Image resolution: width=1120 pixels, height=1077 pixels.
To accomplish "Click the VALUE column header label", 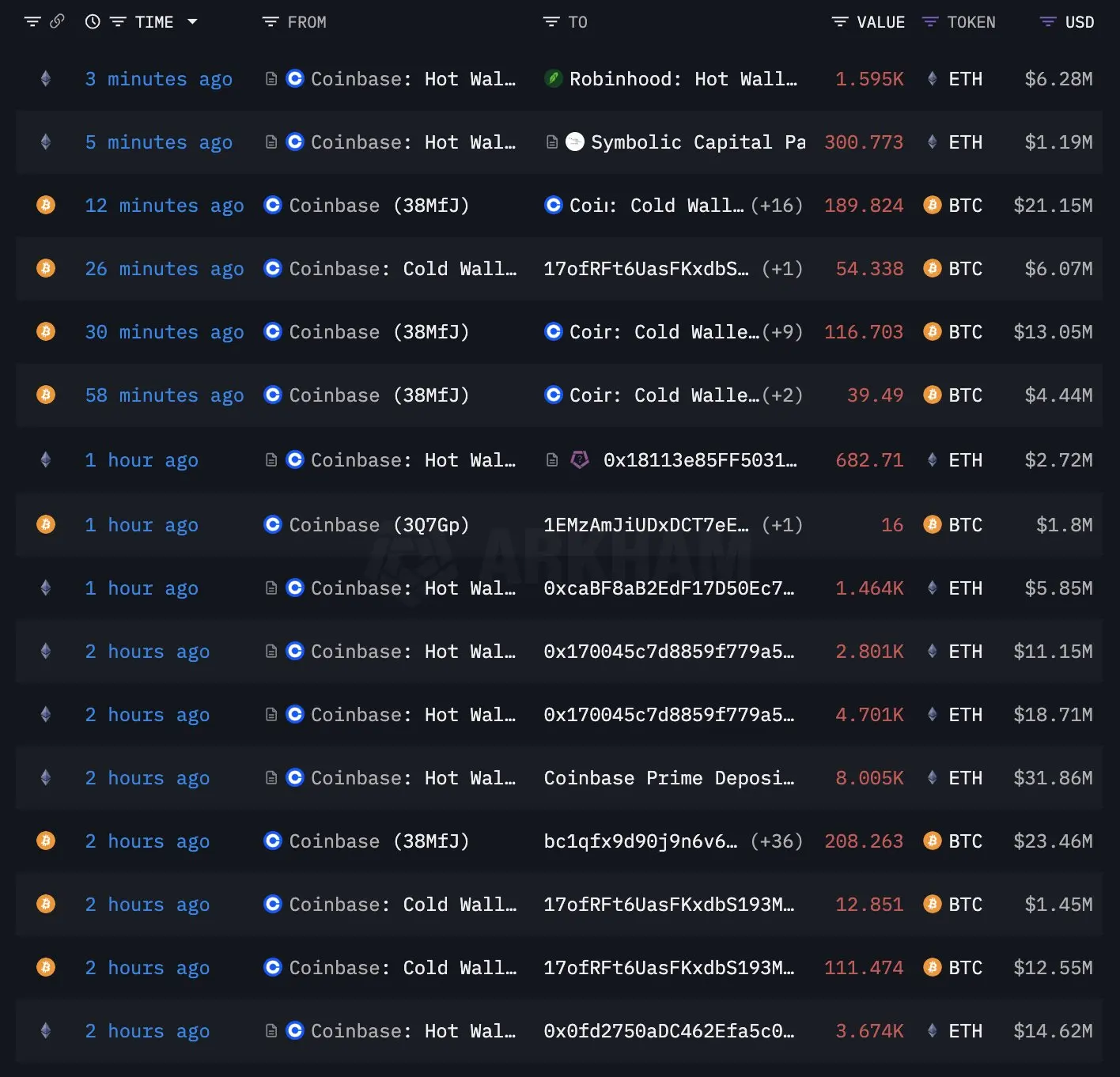I will [881, 22].
